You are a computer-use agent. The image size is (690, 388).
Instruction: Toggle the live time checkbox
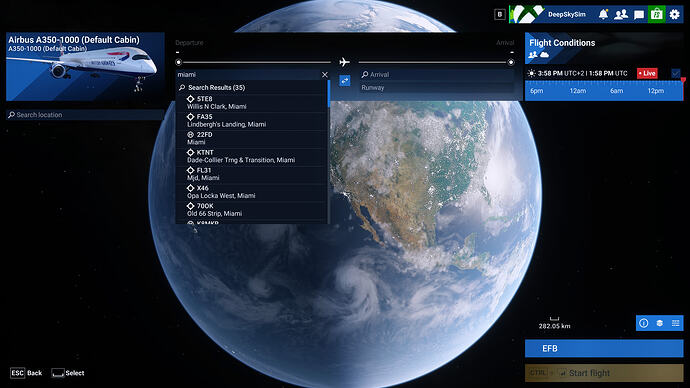click(676, 73)
